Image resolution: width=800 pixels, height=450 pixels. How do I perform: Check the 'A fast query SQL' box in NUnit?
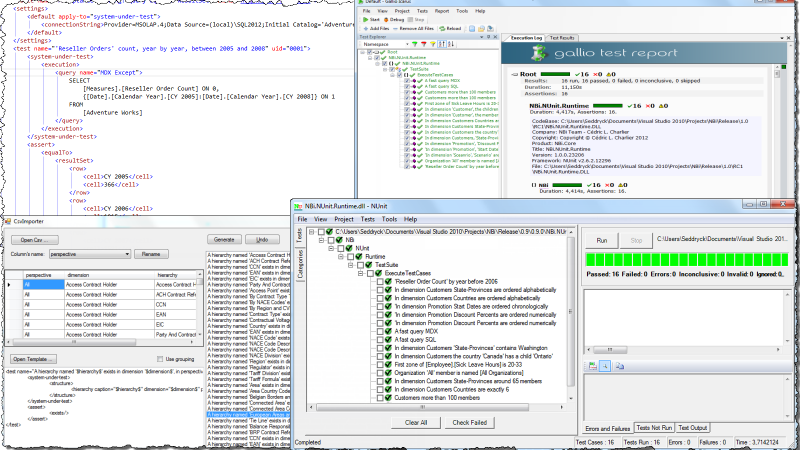380,340
